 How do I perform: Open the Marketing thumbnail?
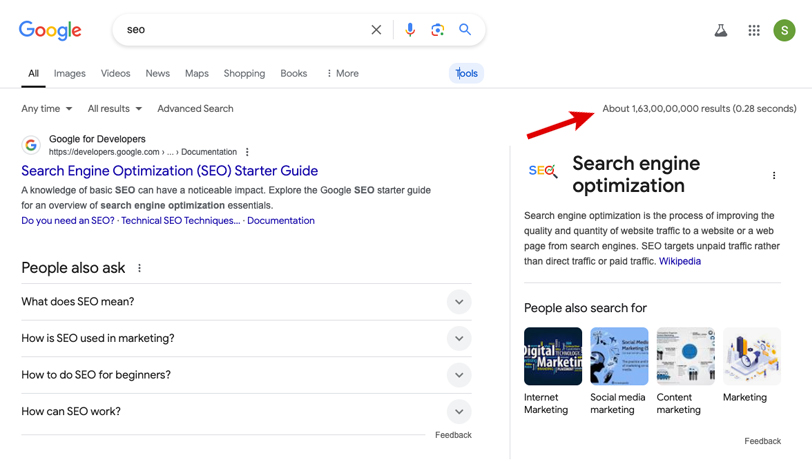[751, 356]
